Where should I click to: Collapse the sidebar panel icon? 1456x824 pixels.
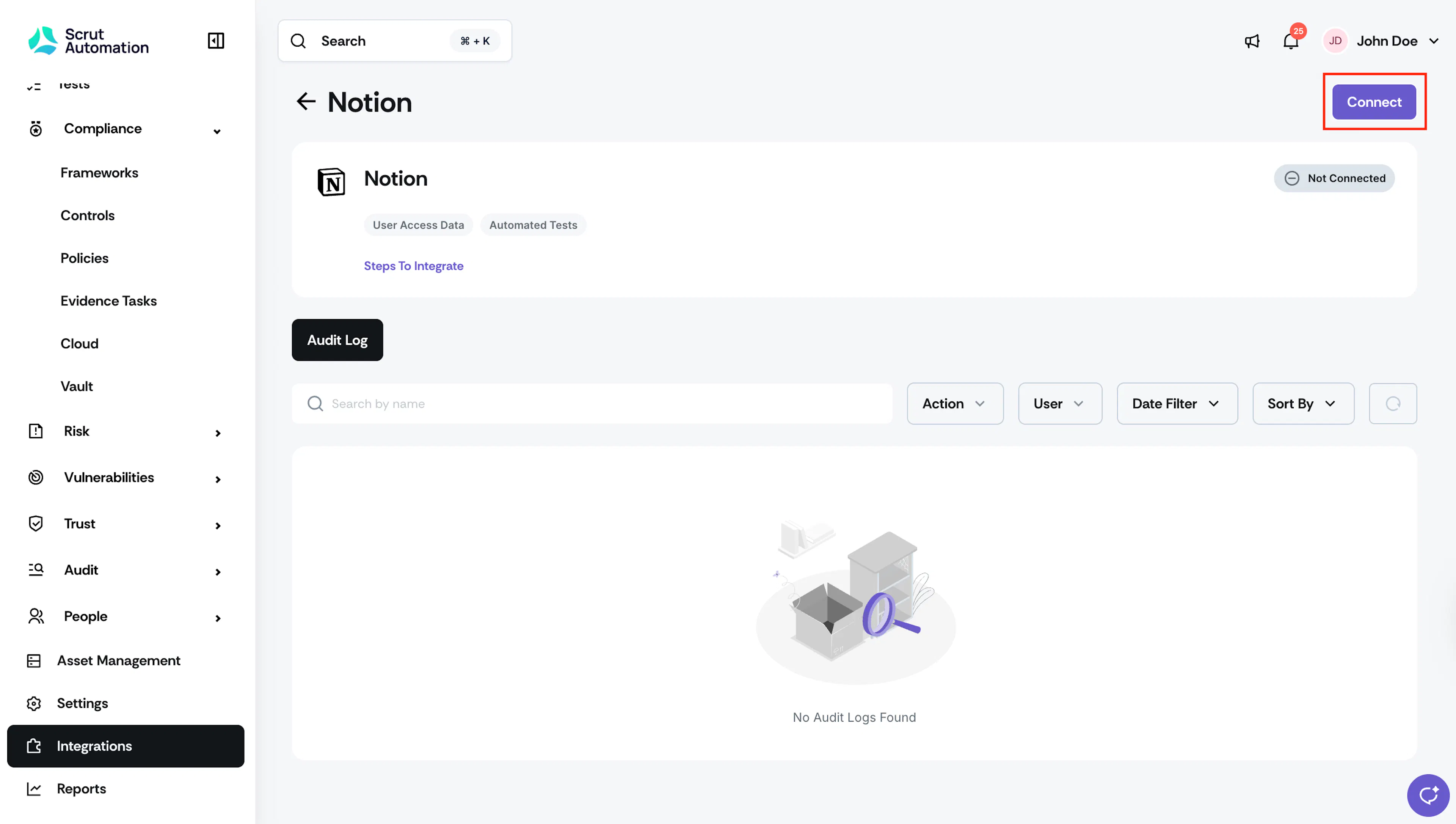point(216,41)
